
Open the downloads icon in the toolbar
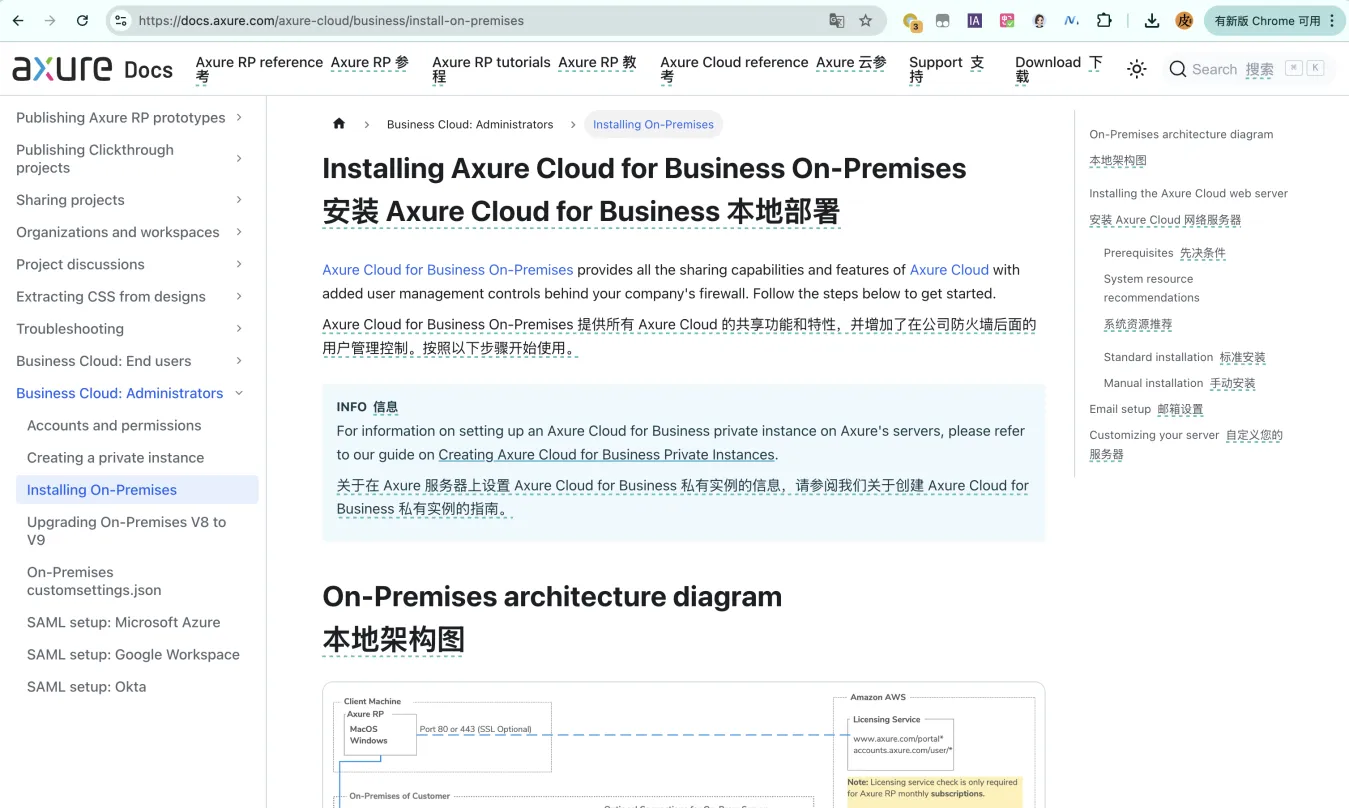tap(1151, 19)
